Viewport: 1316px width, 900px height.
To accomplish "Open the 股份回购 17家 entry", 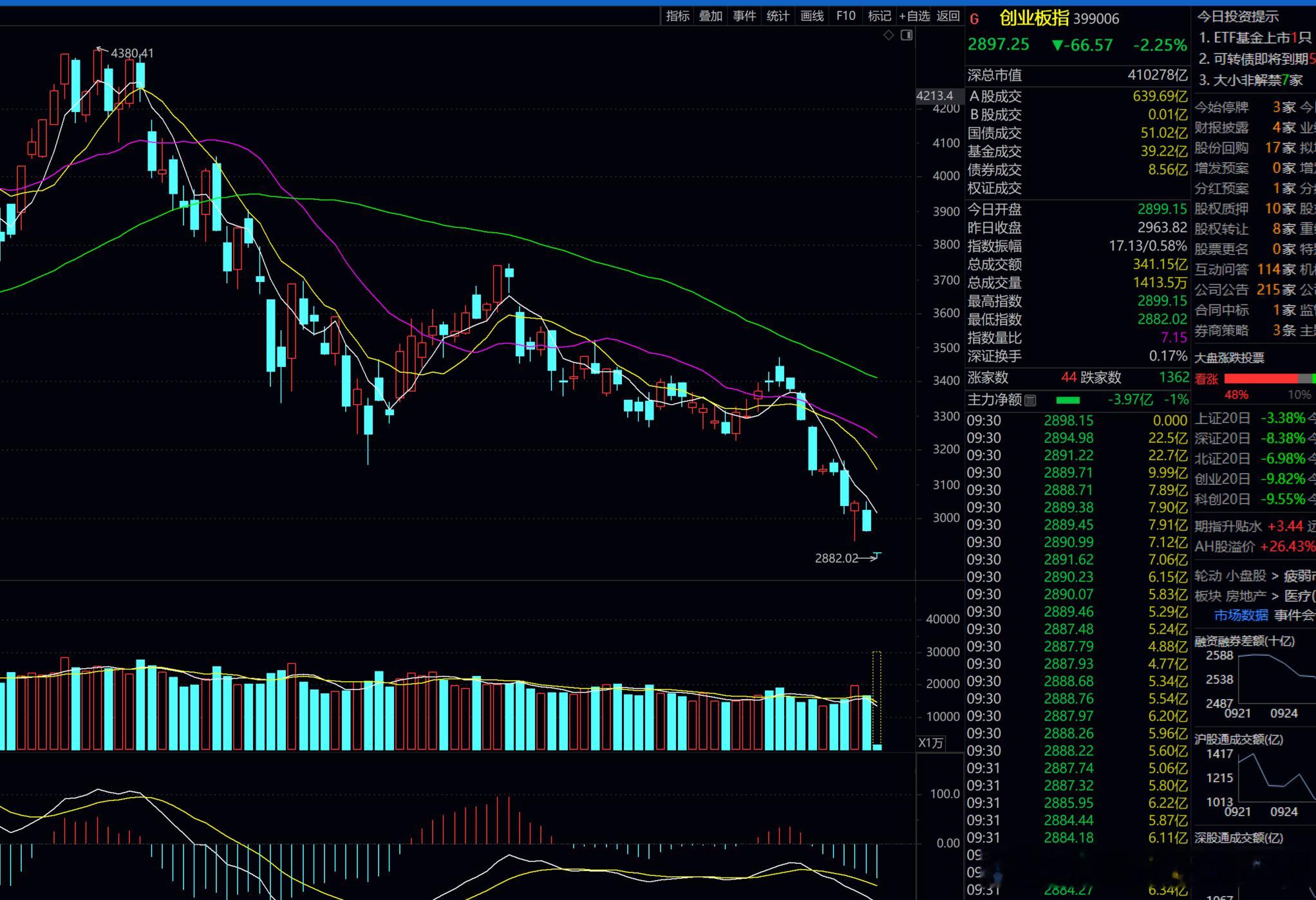I will (x=1245, y=148).
